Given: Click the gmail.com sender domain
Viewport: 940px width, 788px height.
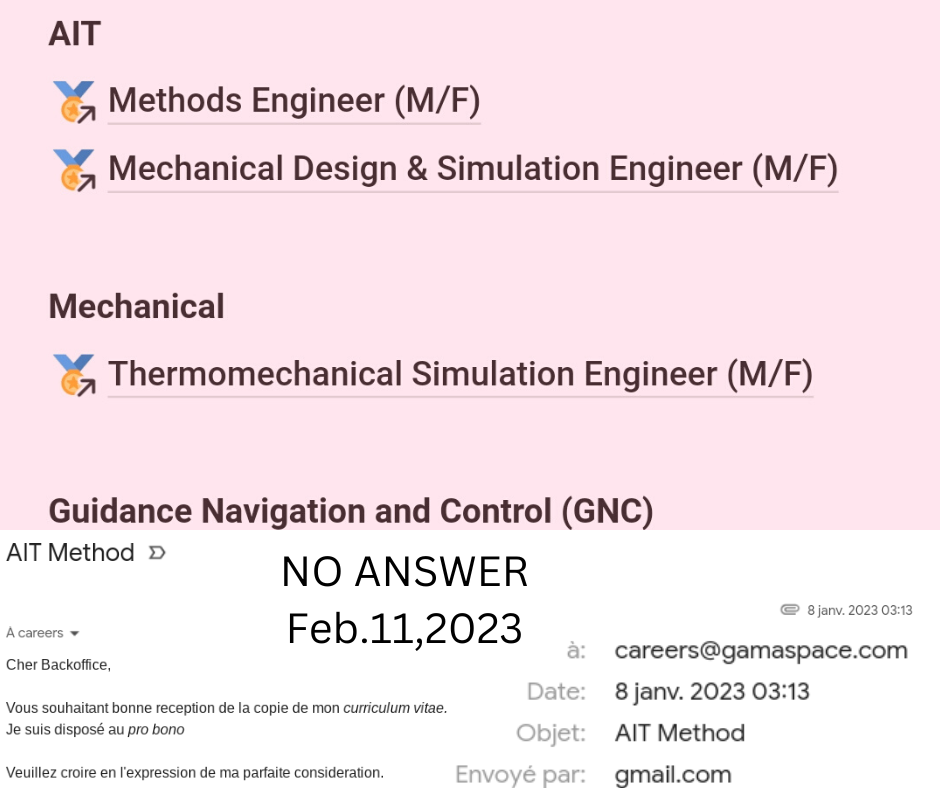Looking at the screenshot, I should (673, 774).
